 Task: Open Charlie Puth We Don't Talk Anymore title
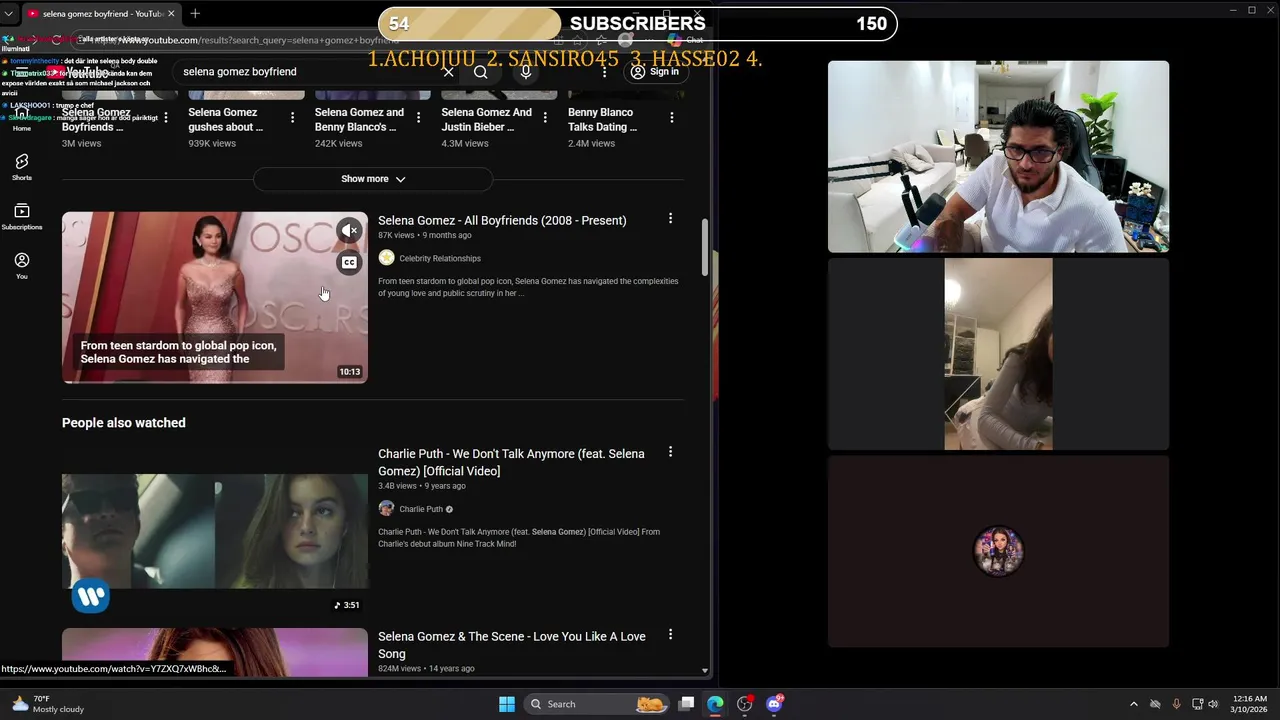click(511, 462)
